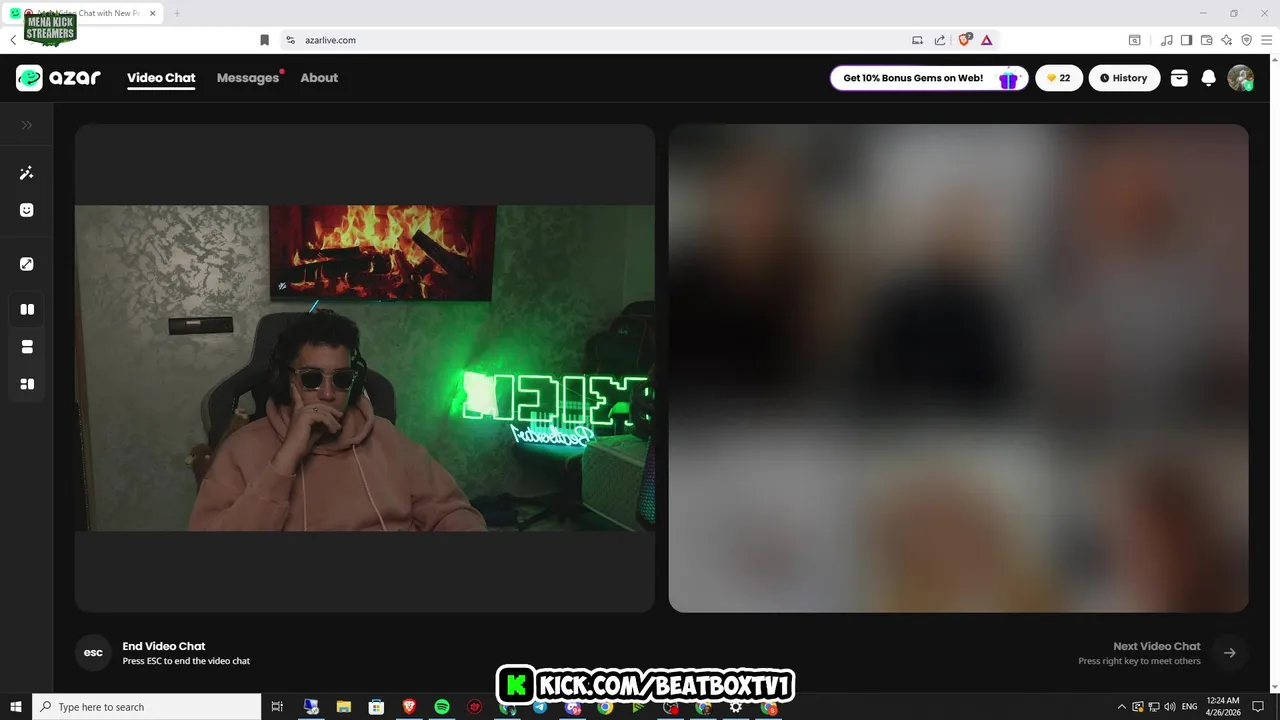Open the inventory box icon
The width and height of the screenshot is (1280, 720).
coord(1179,78)
